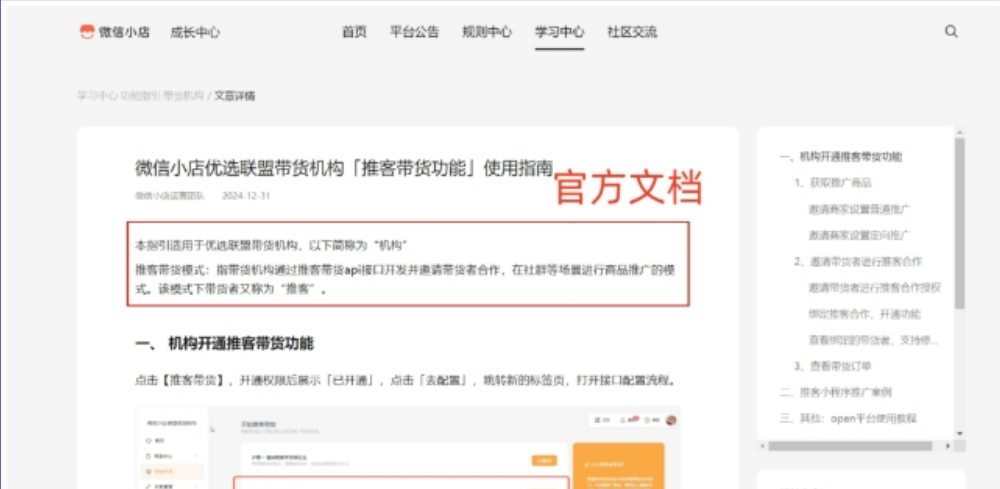1000x489 pixels.
Task: Jump to 1、获取推广商品 in outline
Action: click(x=833, y=183)
